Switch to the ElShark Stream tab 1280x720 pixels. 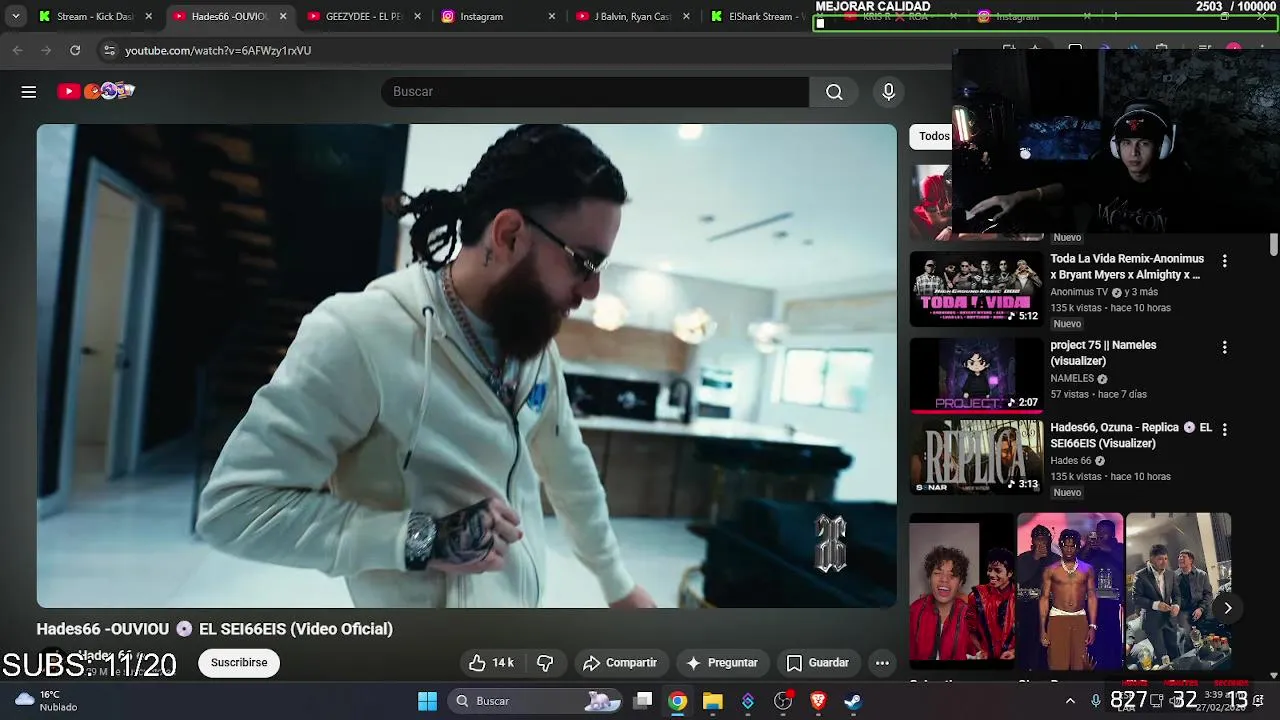coord(765,17)
